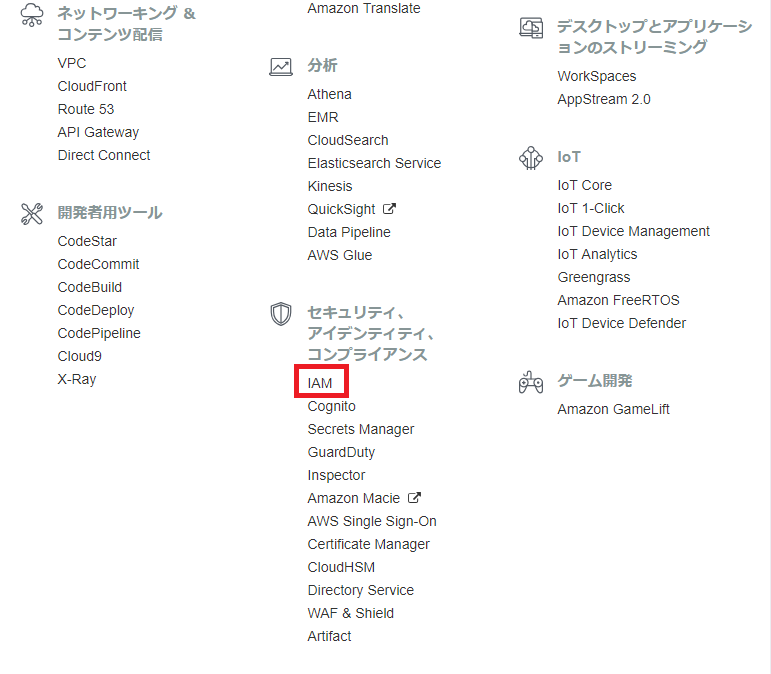The height and width of the screenshot is (674, 771).
Task: Open CodePipeline
Action: pyautogui.click(x=99, y=333)
